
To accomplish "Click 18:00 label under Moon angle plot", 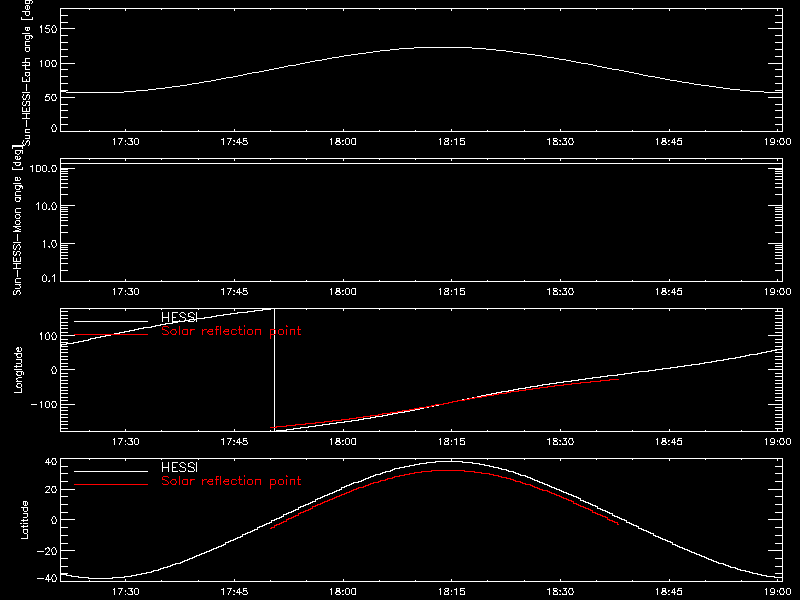I will (343, 292).
